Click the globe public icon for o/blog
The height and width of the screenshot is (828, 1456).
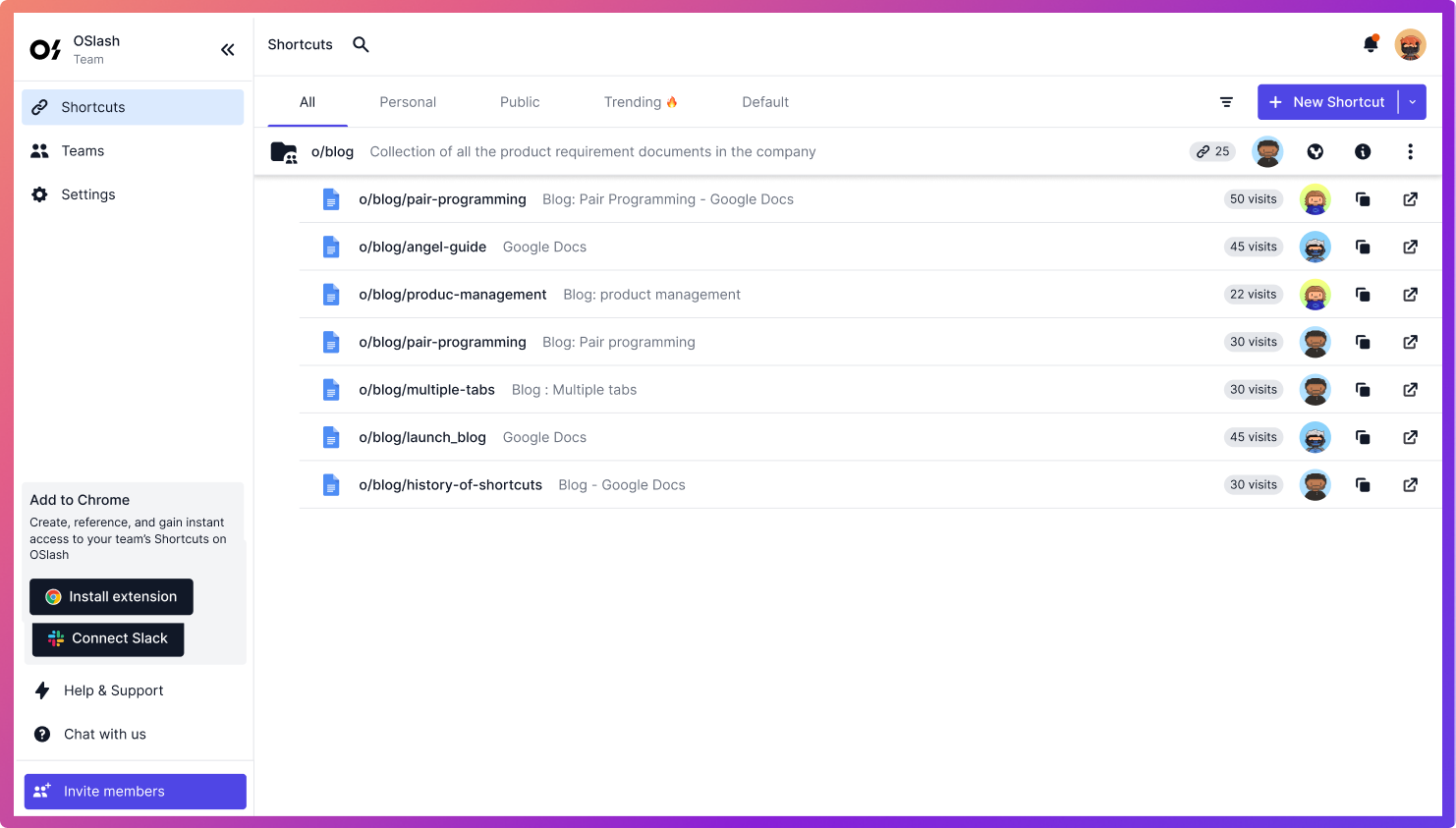click(x=1315, y=151)
